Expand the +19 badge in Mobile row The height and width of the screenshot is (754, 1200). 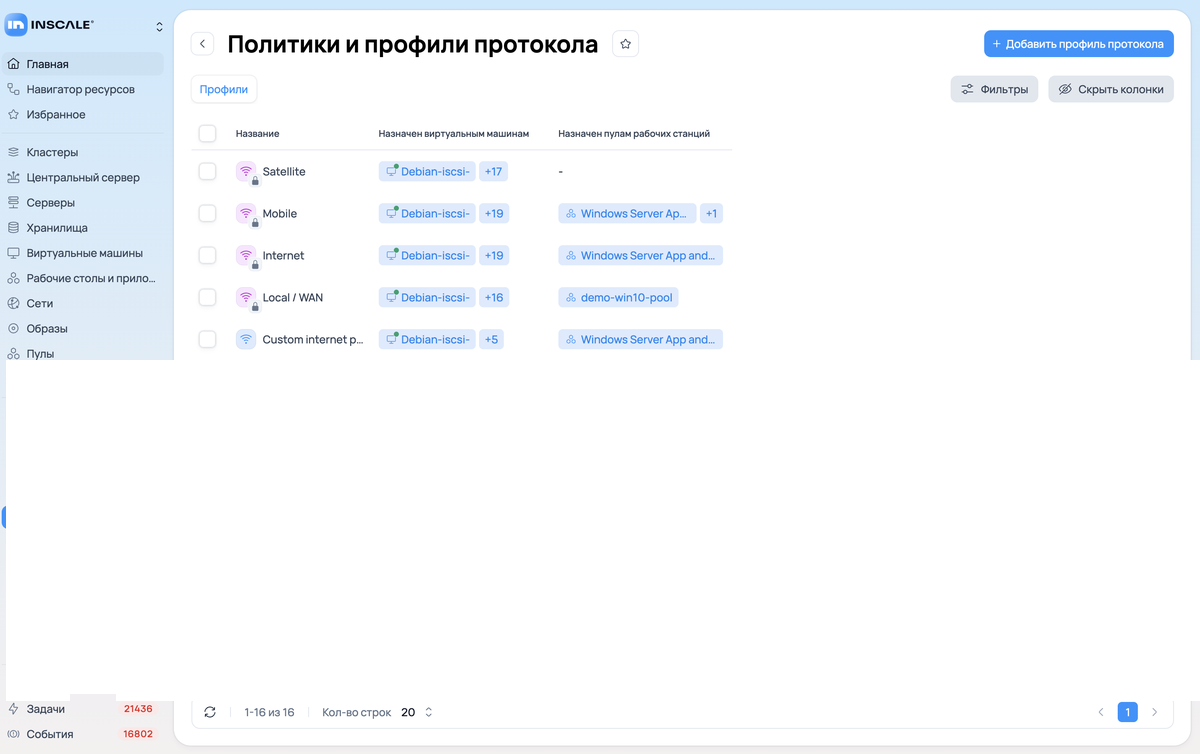pyautogui.click(x=494, y=214)
